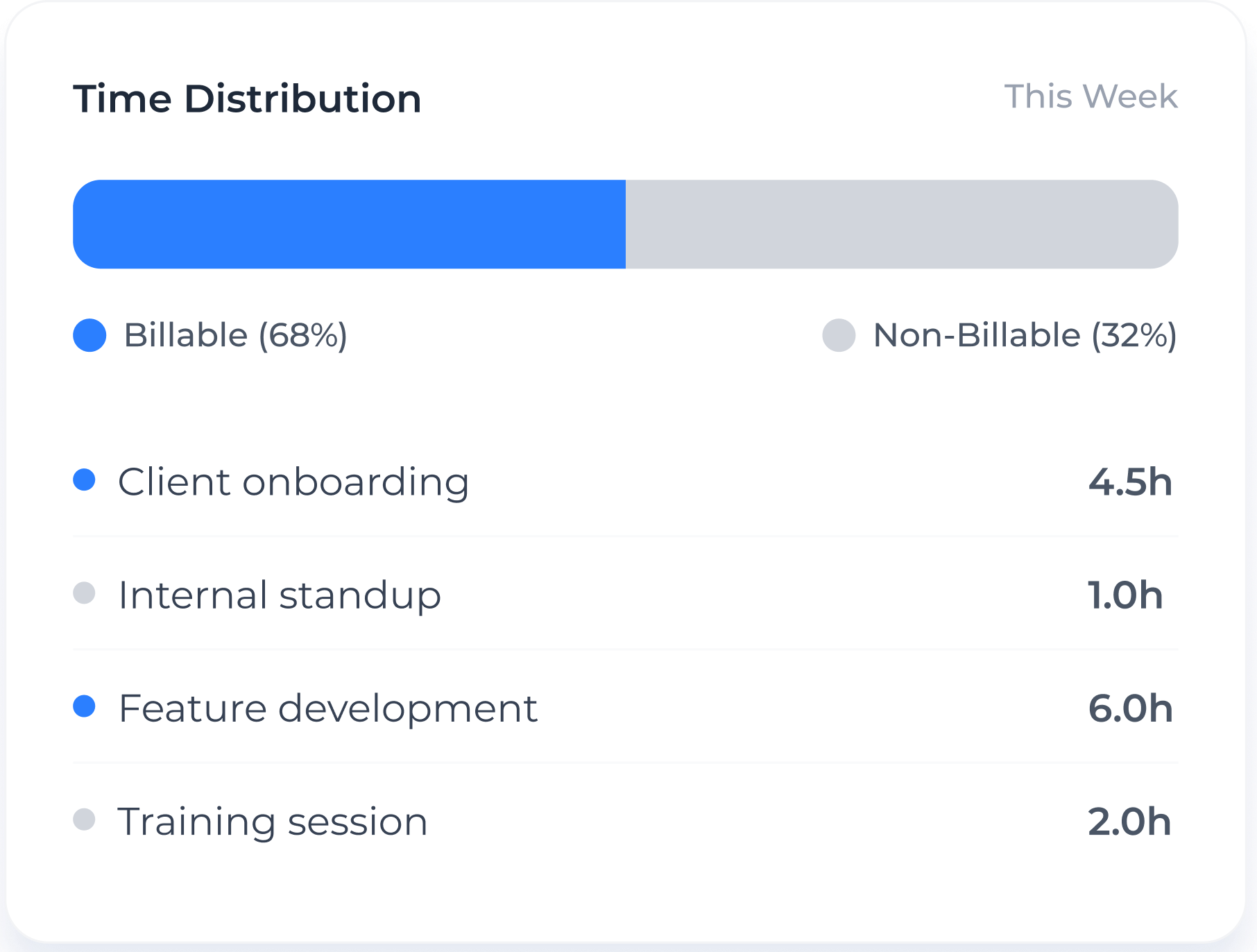Click the 1.0h duration value

coord(1125,595)
